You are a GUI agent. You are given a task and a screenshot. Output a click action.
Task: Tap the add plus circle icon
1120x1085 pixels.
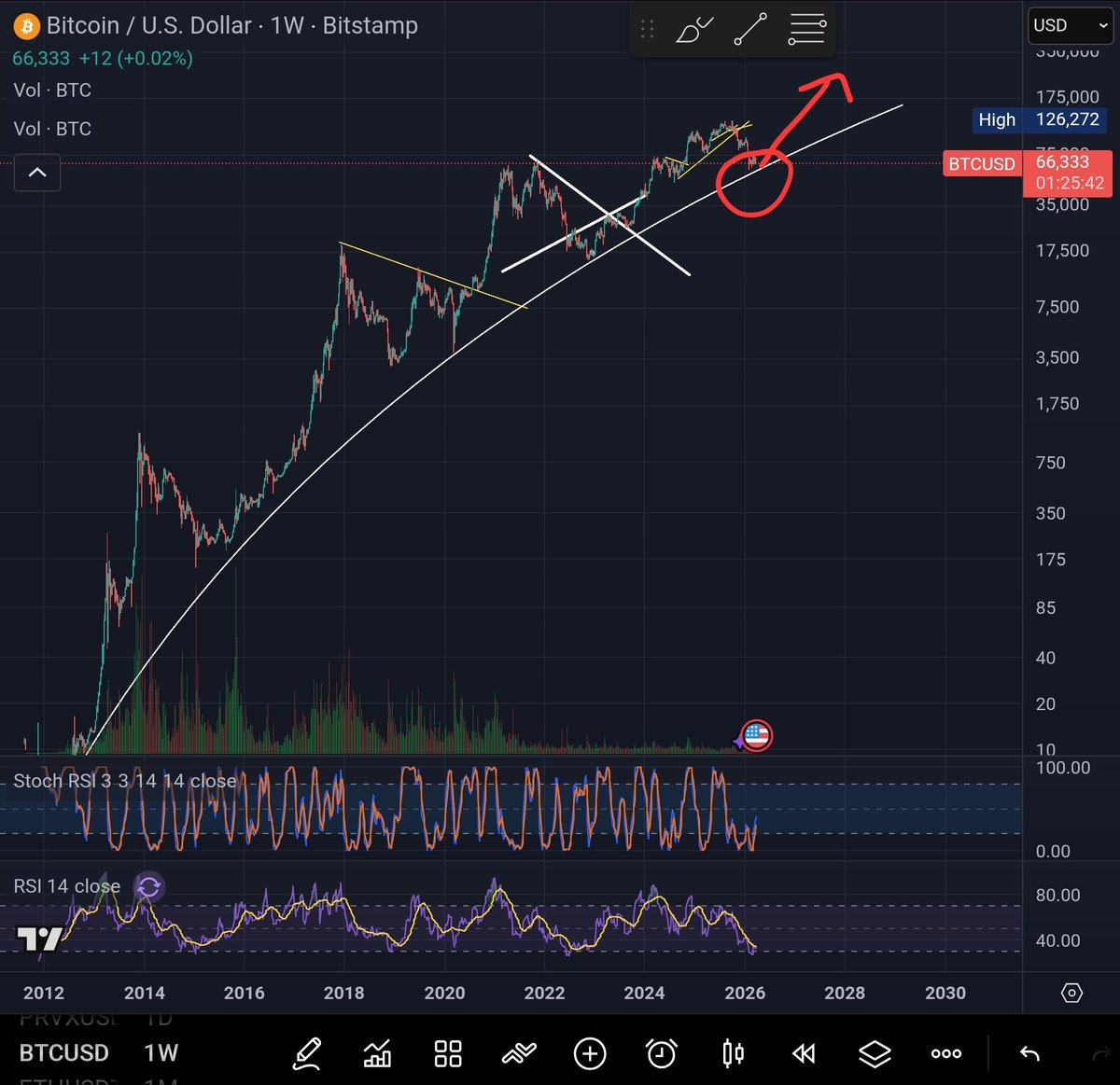tap(590, 1054)
